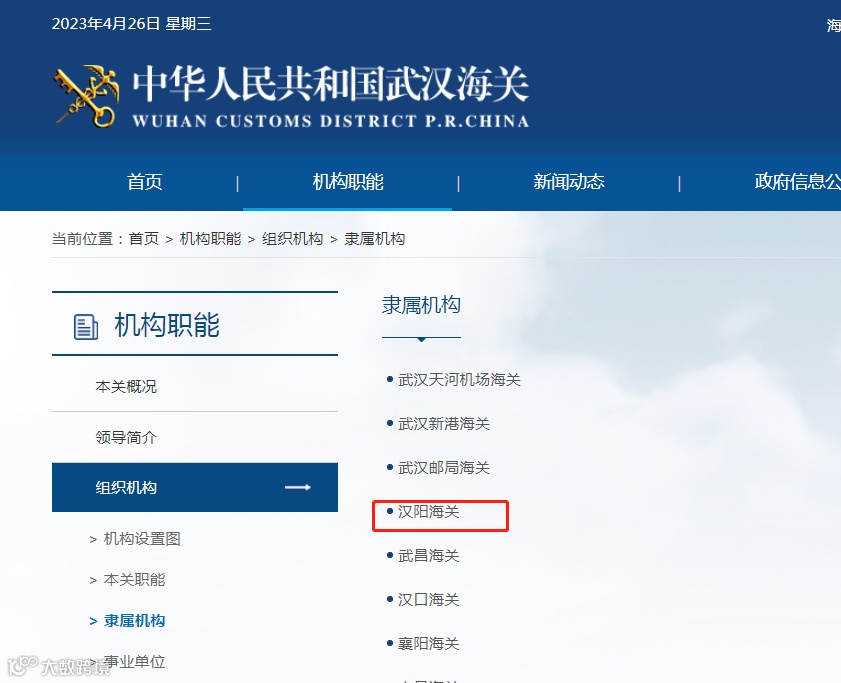Open the 首页 navigation tab

click(x=144, y=182)
